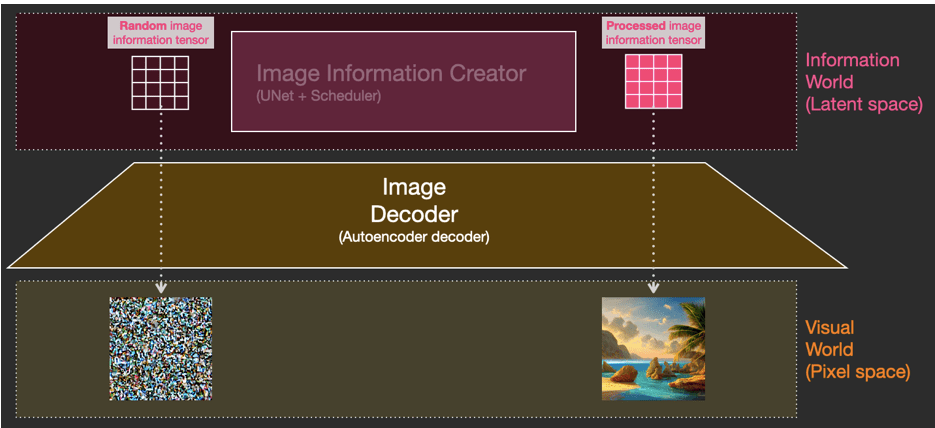Viewport: 935px width, 428px height.
Task: Click the bold word 'Random' in label
Action: coord(143,26)
